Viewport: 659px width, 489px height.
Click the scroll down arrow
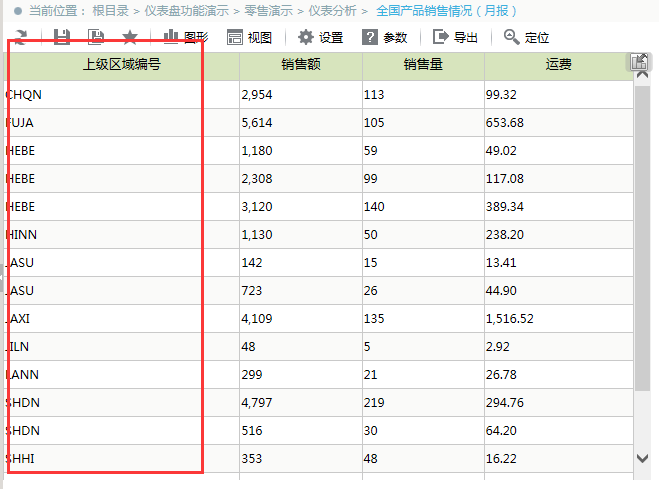click(642, 458)
